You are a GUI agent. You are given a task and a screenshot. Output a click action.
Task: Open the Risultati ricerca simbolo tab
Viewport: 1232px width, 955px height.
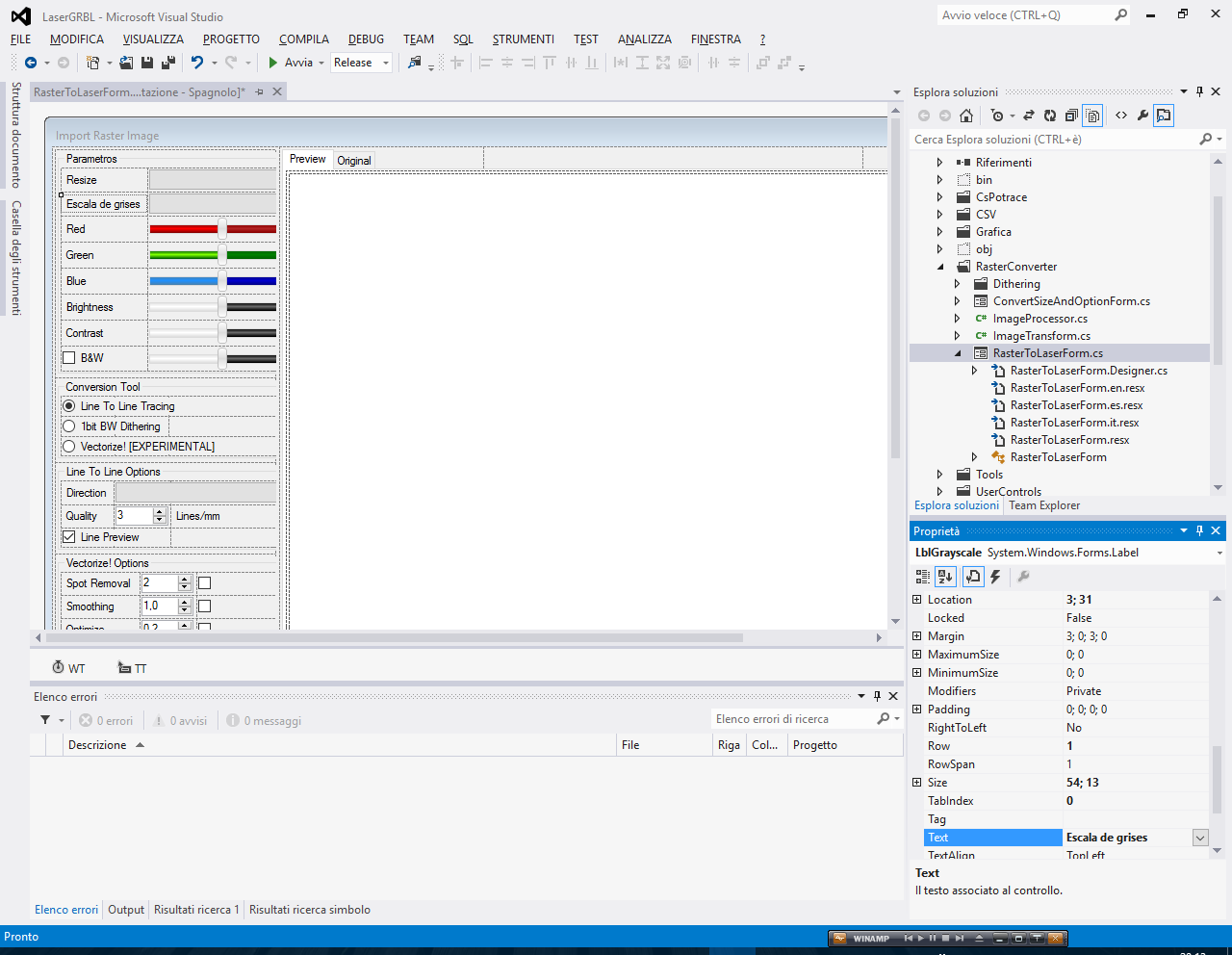[x=310, y=910]
